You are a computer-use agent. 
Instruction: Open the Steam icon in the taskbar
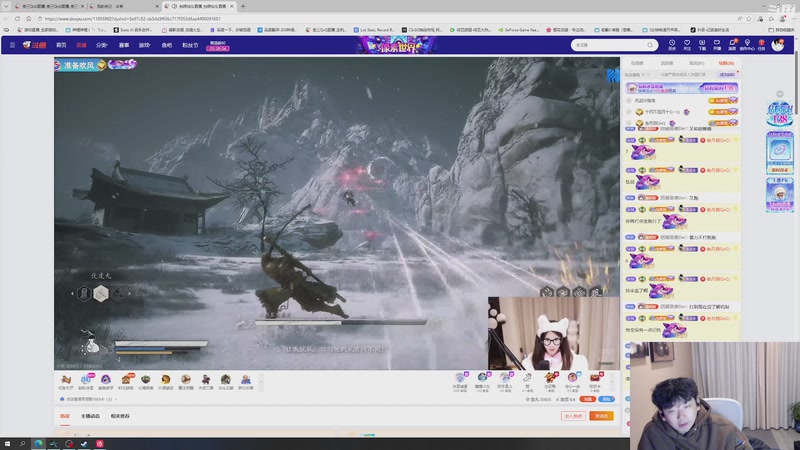[x=84, y=444]
